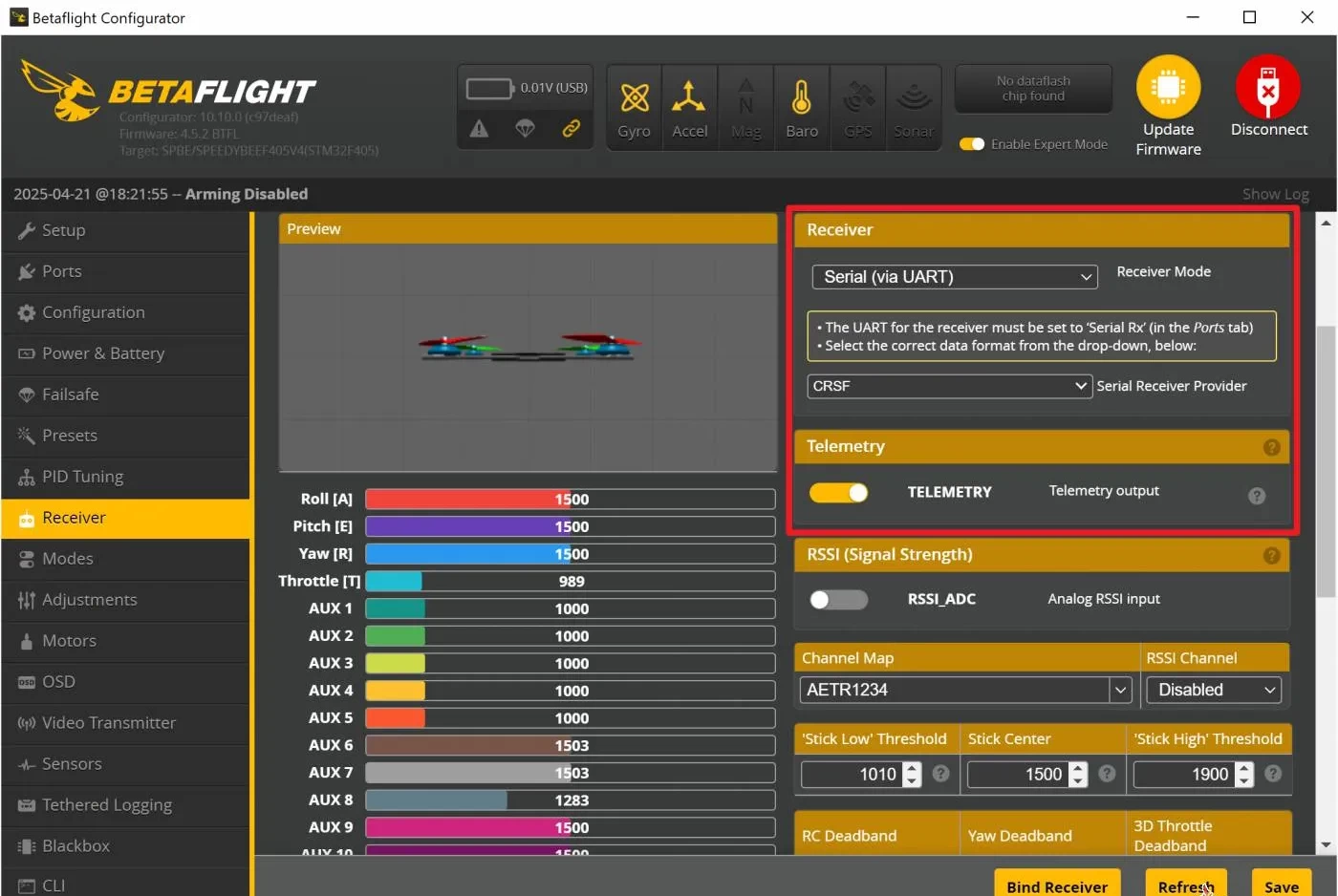Click the Accel sensor icon

tap(689, 96)
